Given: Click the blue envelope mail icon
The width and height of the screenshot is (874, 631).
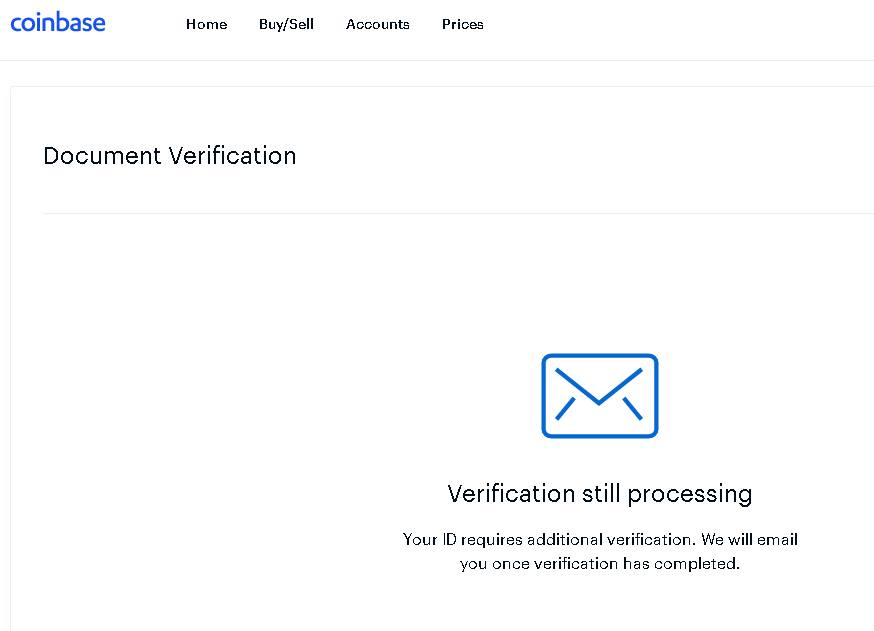Looking at the screenshot, I should pyautogui.click(x=600, y=396).
